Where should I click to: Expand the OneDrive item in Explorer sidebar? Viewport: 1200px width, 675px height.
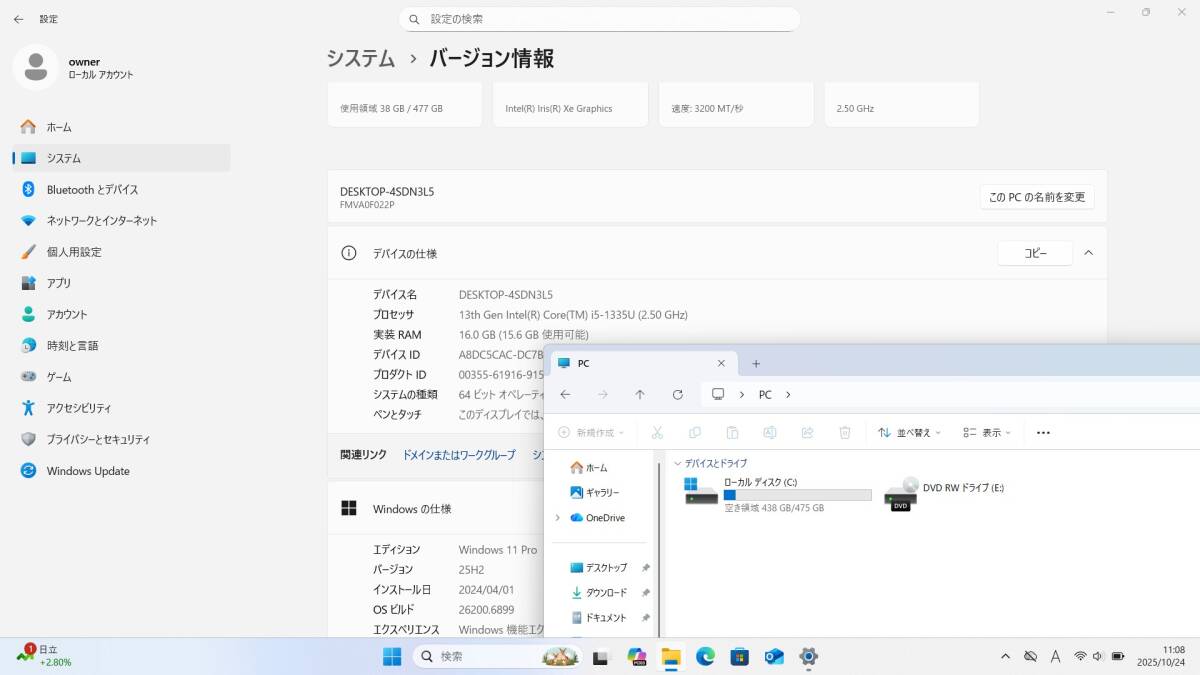click(x=558, y=518)
